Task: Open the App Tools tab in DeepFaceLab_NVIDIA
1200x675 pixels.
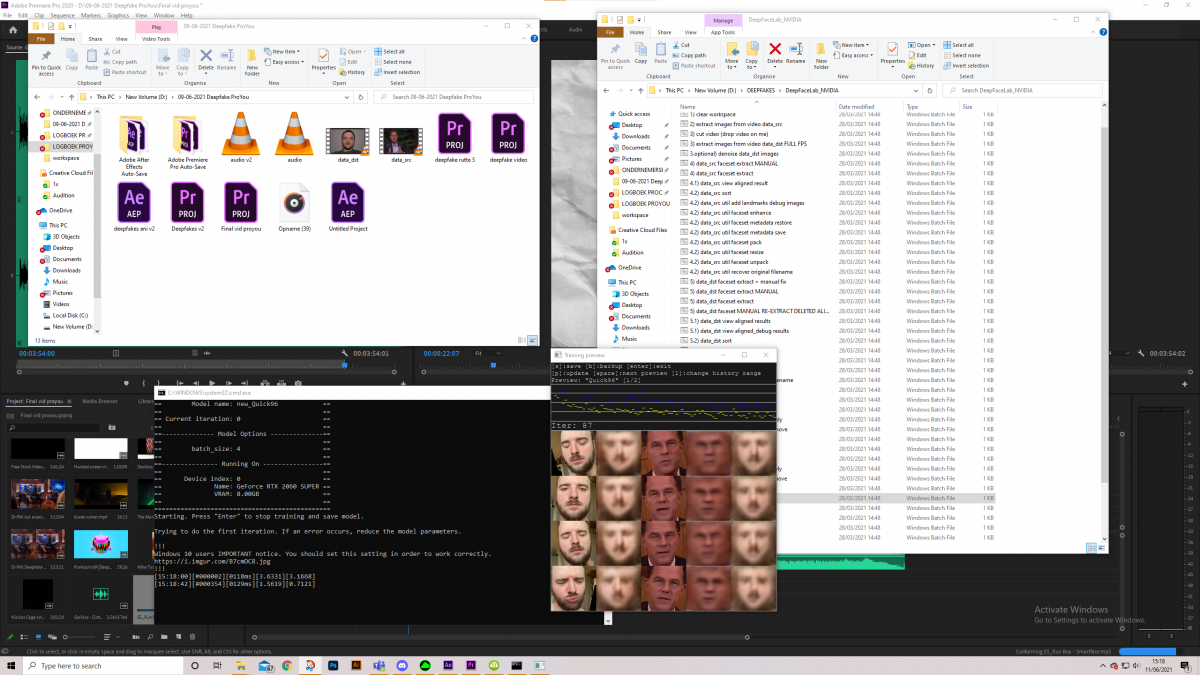Action: pos(722,32)
